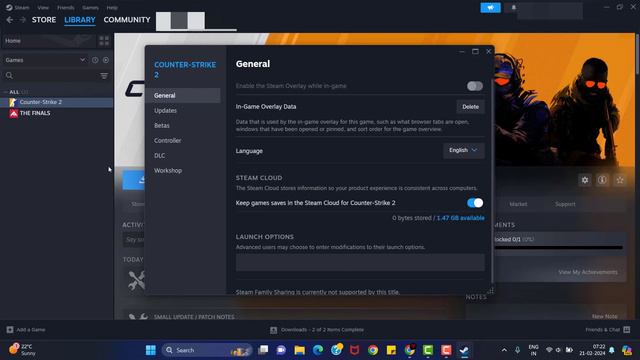This screenshot has width=640, height=360.
Task: Open the Windows Start menu
Action: click(x=151, y=350)
